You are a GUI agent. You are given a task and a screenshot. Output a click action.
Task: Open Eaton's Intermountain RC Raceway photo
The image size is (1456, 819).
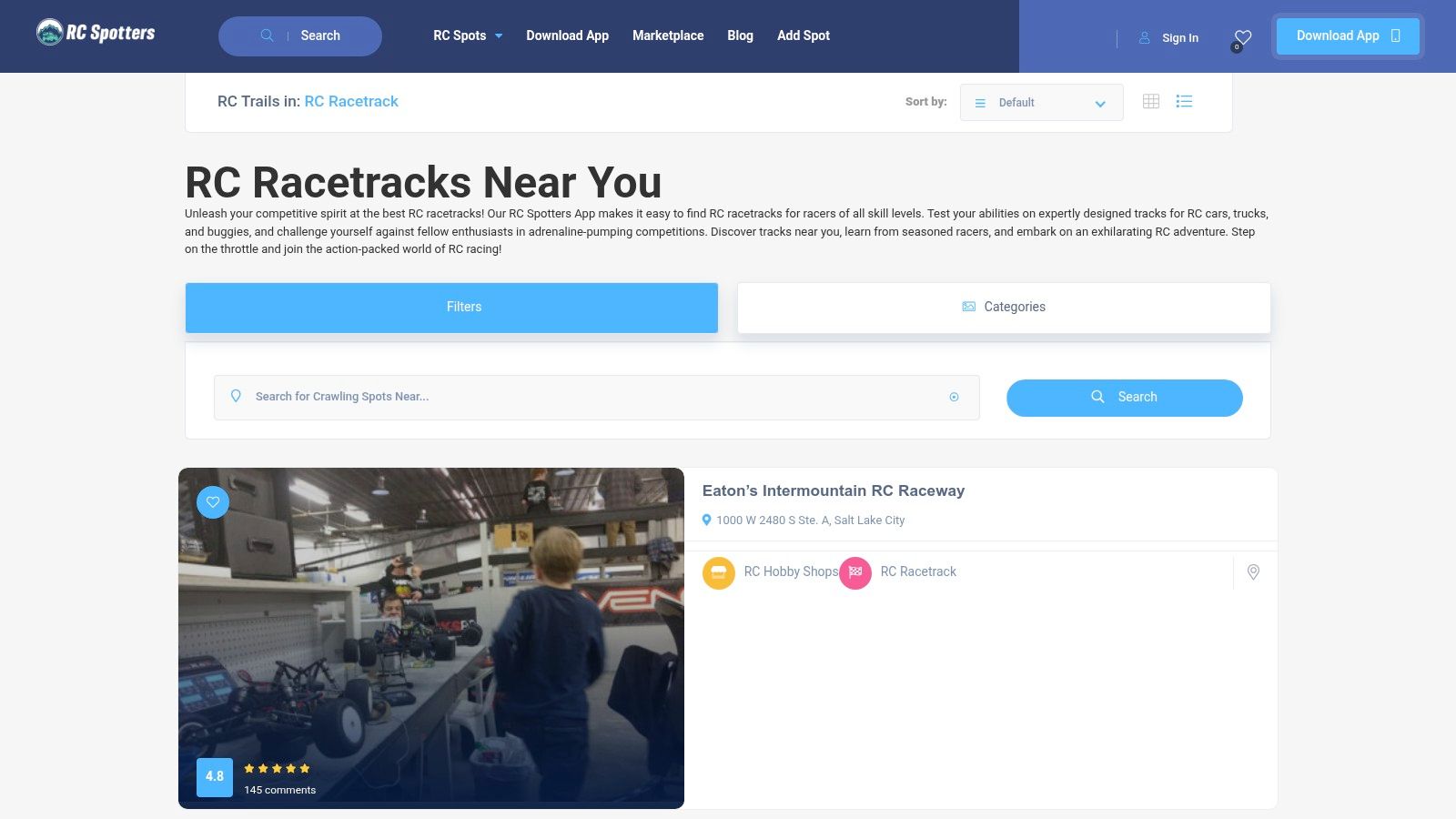pos(431,638)
